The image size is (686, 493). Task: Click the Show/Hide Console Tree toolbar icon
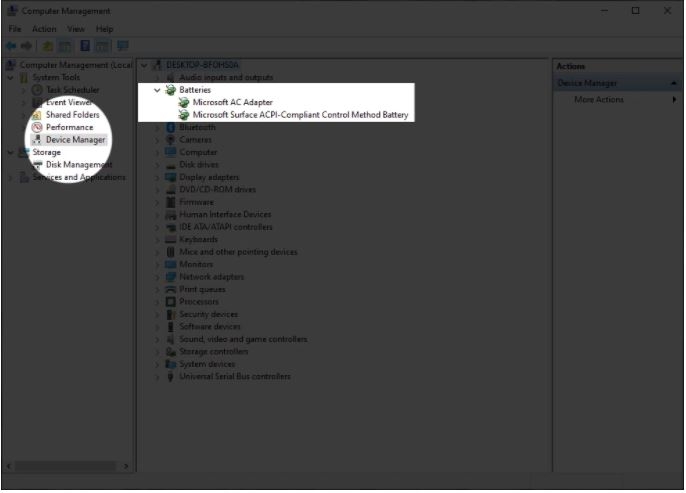point(65,46)
